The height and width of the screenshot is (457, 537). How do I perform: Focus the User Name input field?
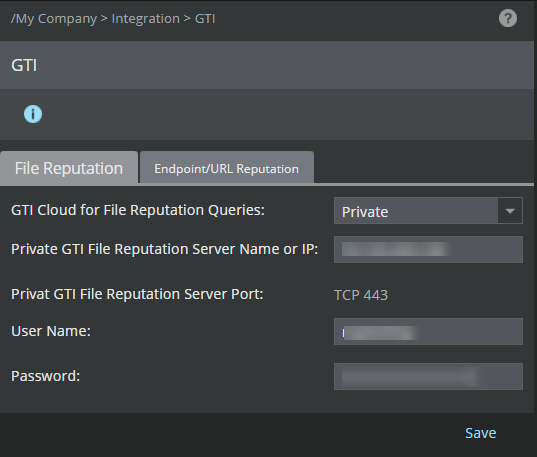[x=428, y=332]
